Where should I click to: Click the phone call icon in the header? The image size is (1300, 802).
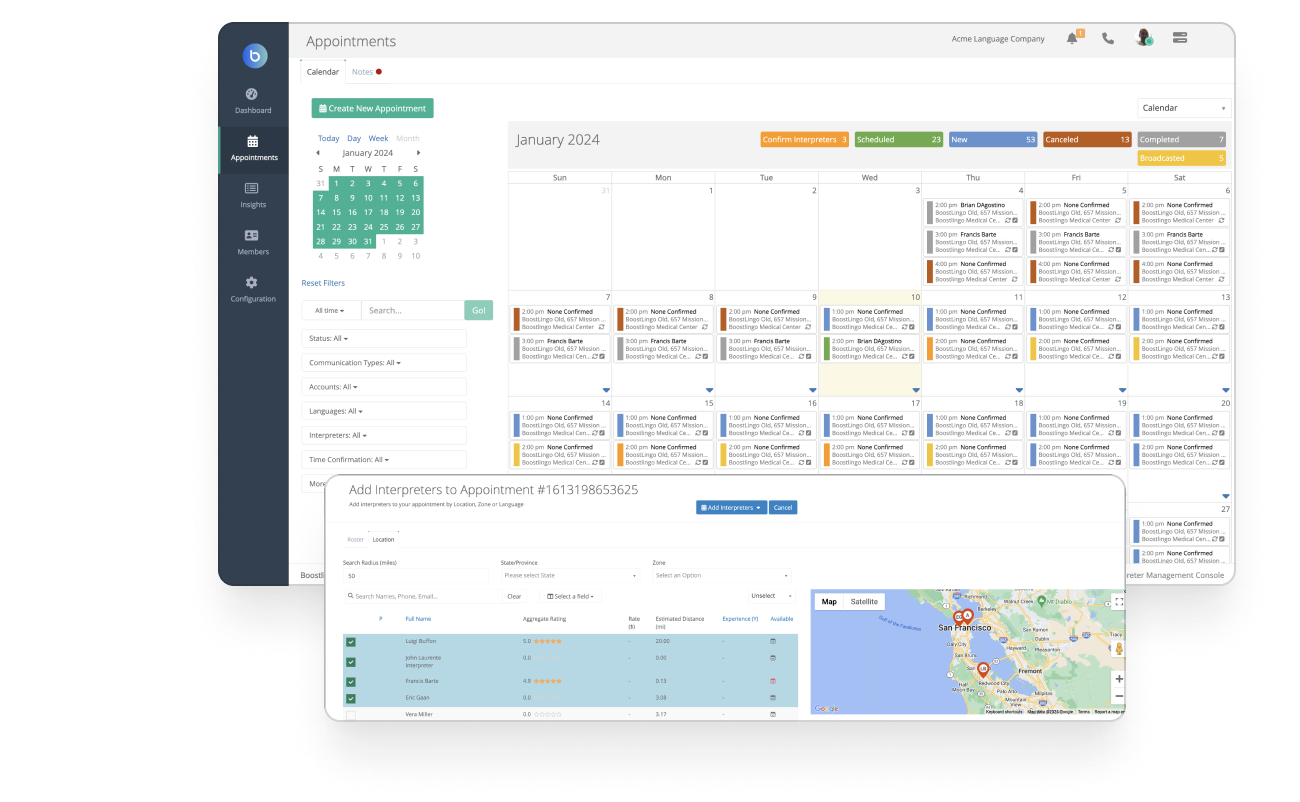point(1107,38)
